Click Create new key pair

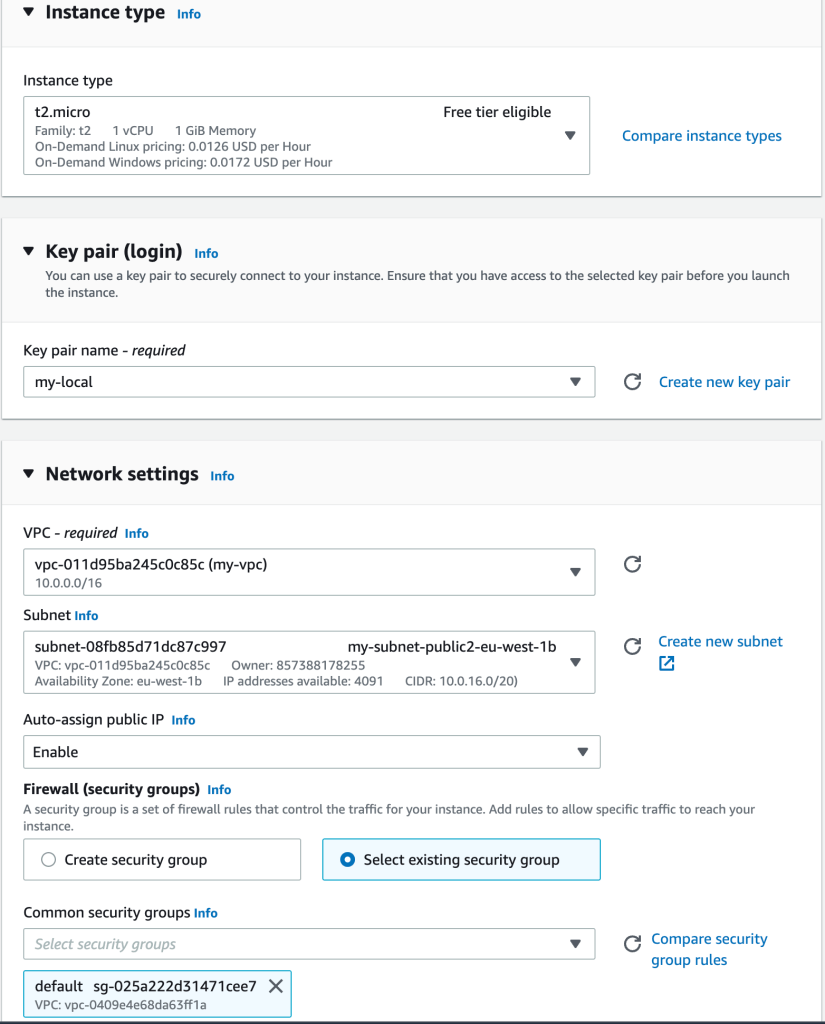(723, 381)
